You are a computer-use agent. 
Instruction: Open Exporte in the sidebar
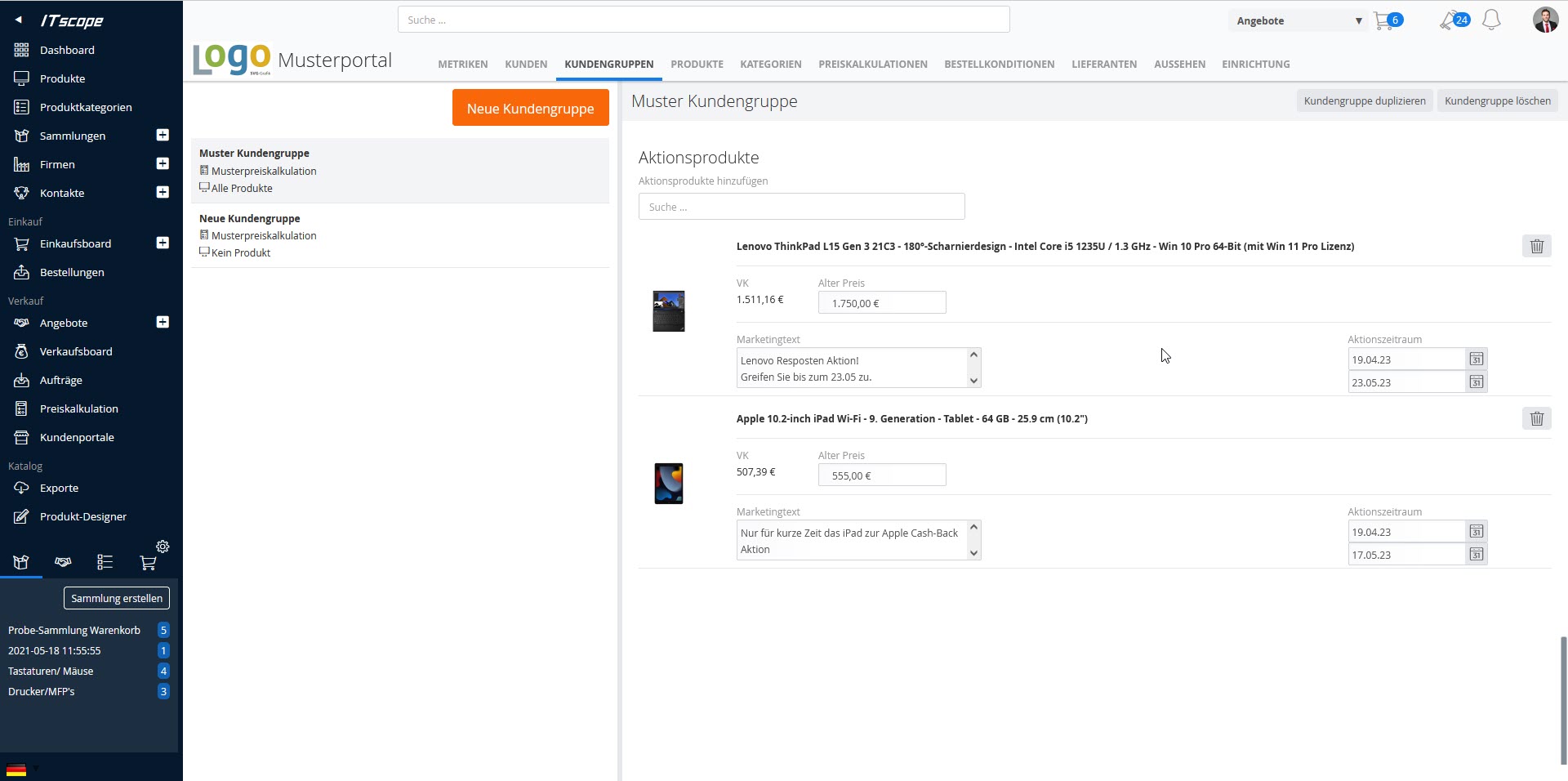(x=59, y=488)
